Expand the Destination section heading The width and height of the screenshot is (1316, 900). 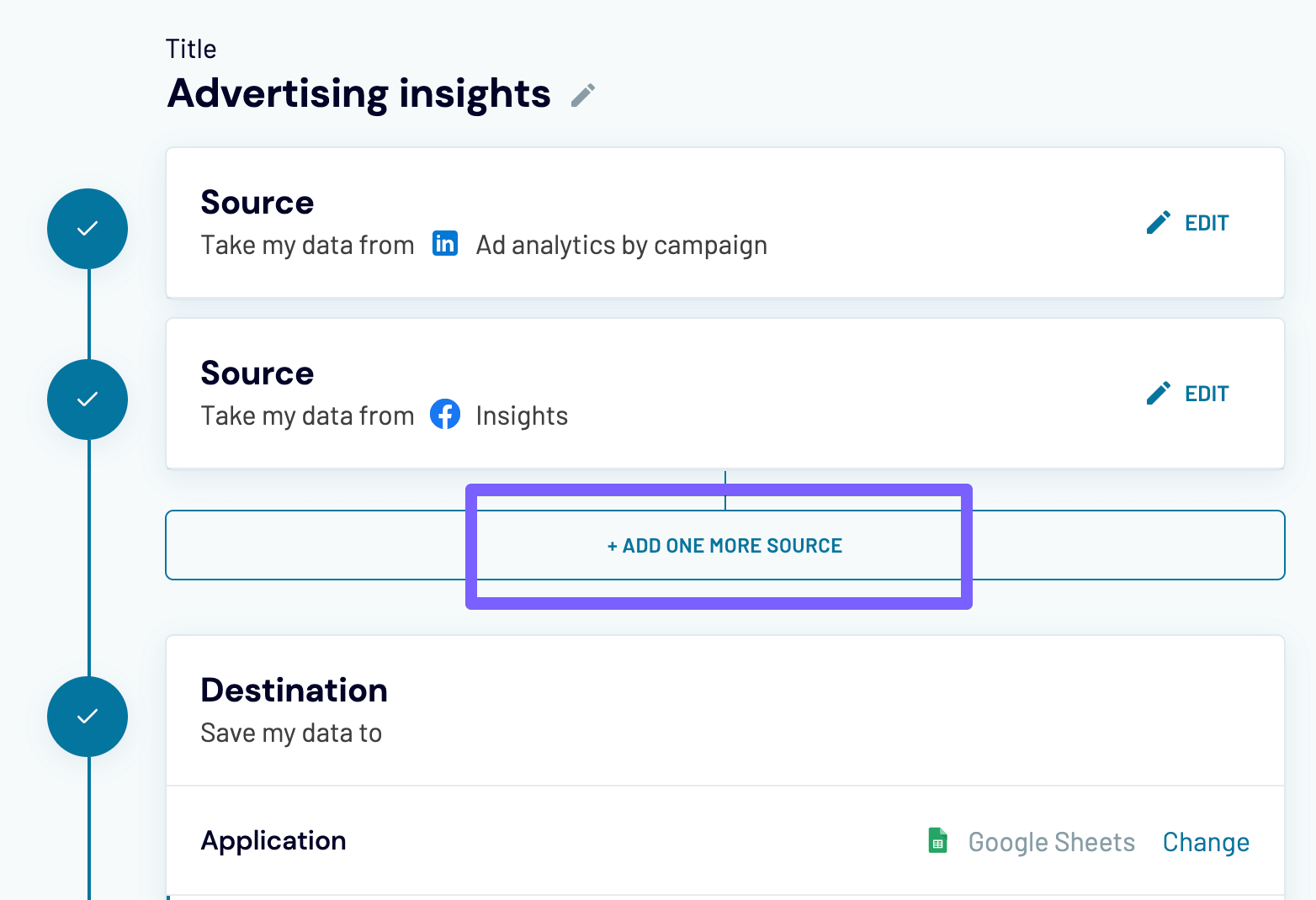pos(294,691)
